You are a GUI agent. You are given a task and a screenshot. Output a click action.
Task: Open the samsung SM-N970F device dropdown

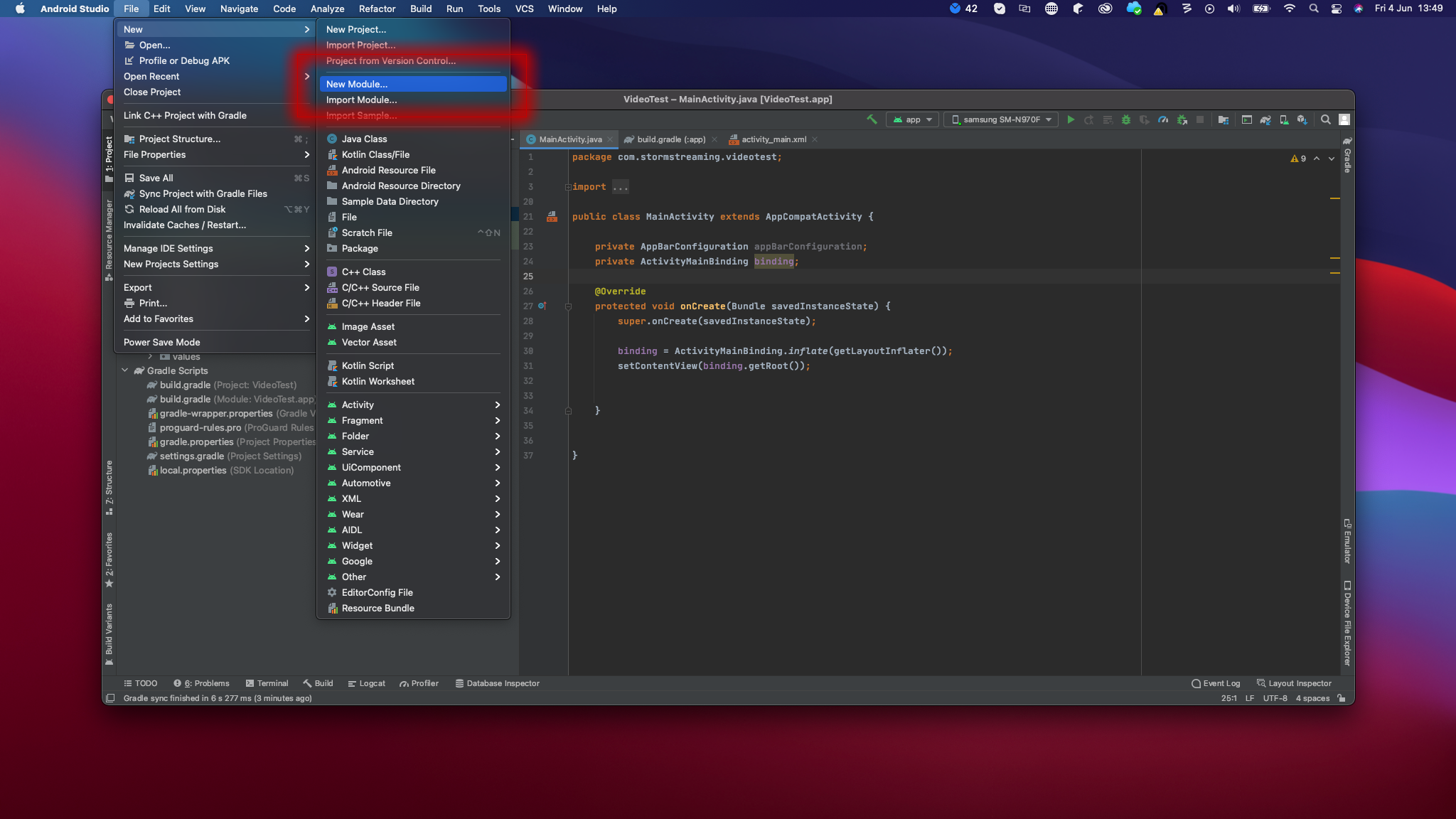(1001, 119)
